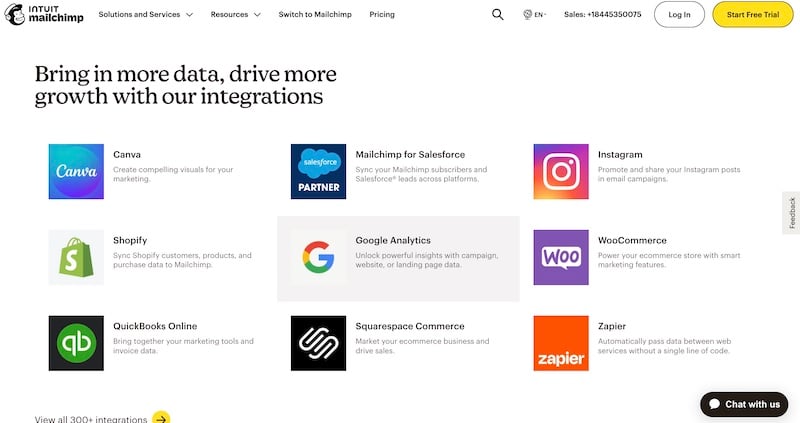
Task: Open the QuickBooks qb logo
Action: click(76, 343)
